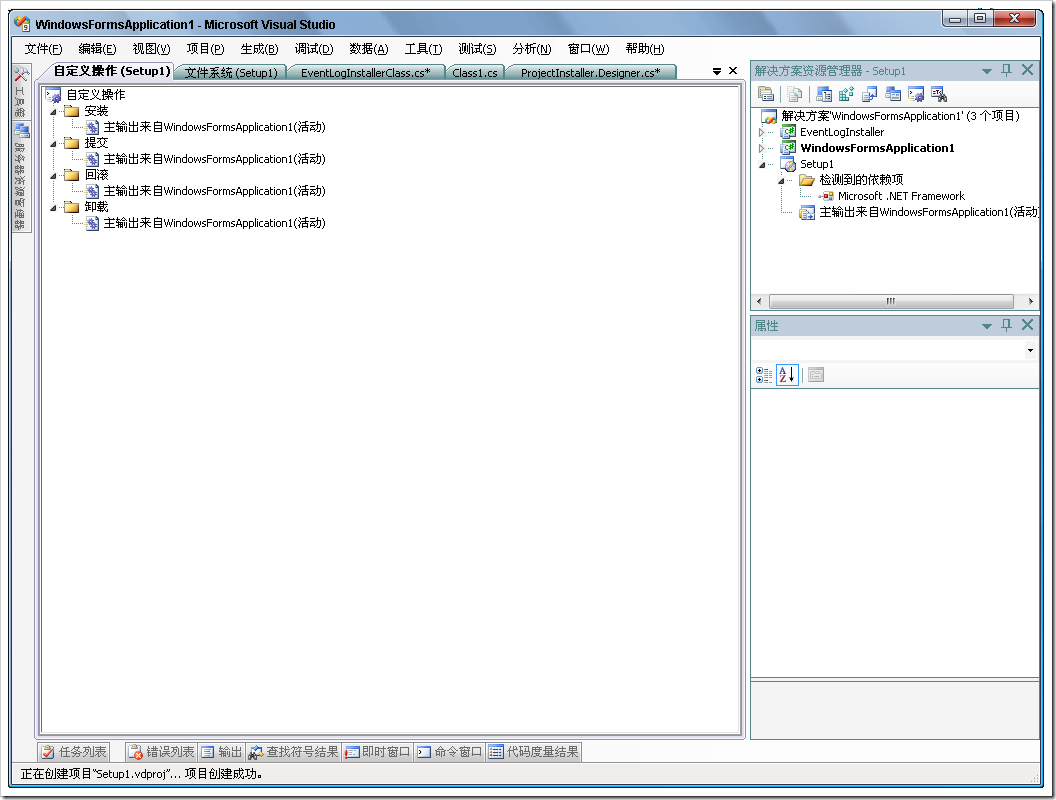Open the Launch Conditions Editor icon
This screenshot has width=1056, height=800.
939,94
